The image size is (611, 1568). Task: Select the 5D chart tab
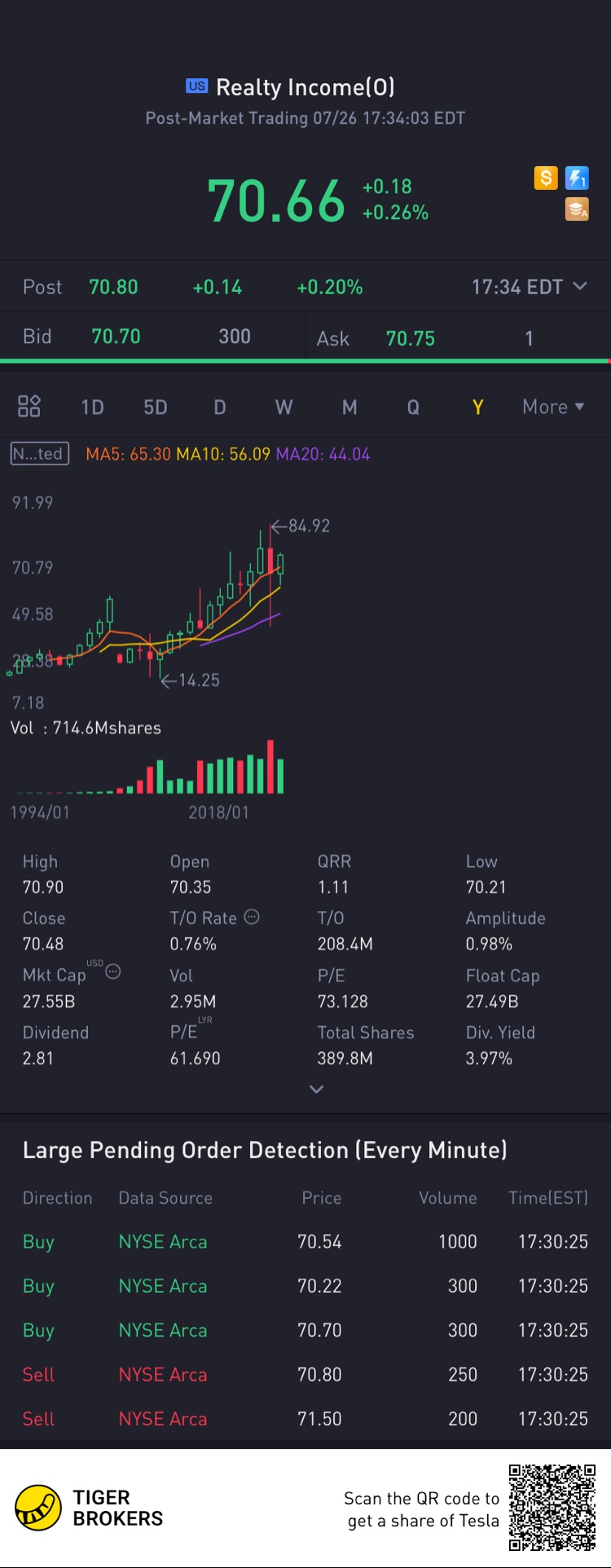(x=156, y=407)
